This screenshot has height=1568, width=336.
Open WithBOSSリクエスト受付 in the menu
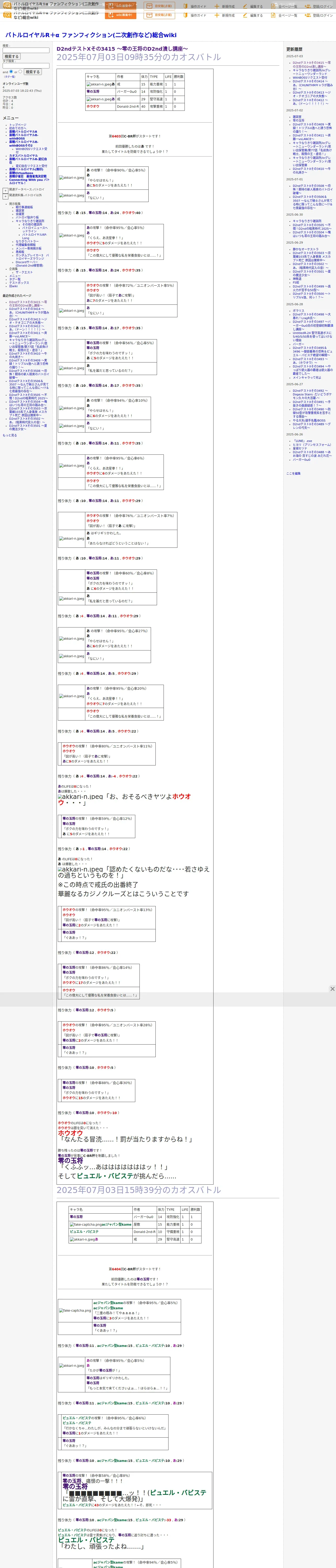coord(31,150)
